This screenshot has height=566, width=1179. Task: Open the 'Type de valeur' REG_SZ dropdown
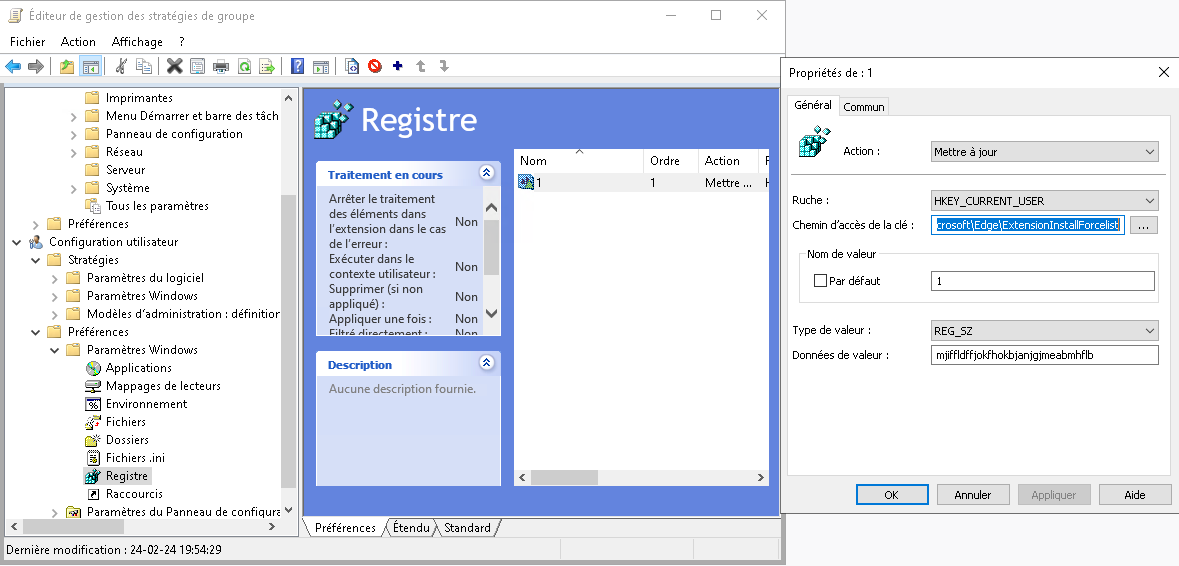[1044, 331]
